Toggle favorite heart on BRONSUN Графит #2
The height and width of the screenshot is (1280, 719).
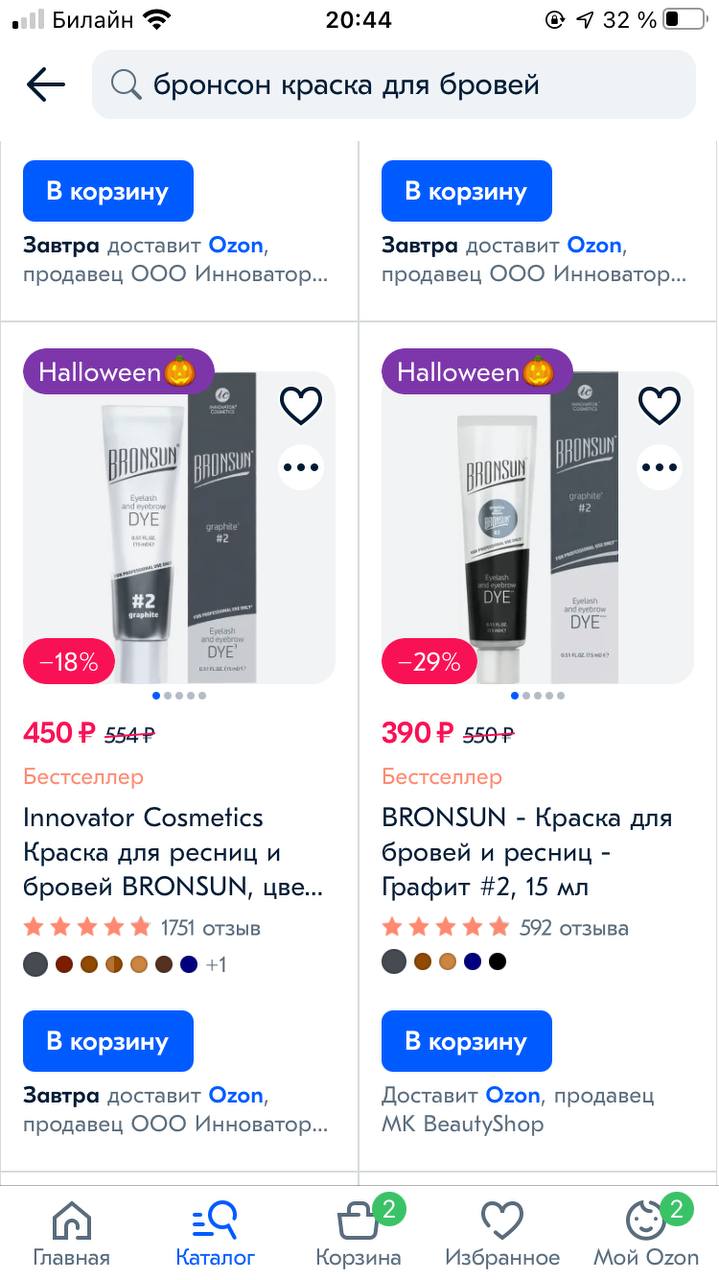[659, 406]
